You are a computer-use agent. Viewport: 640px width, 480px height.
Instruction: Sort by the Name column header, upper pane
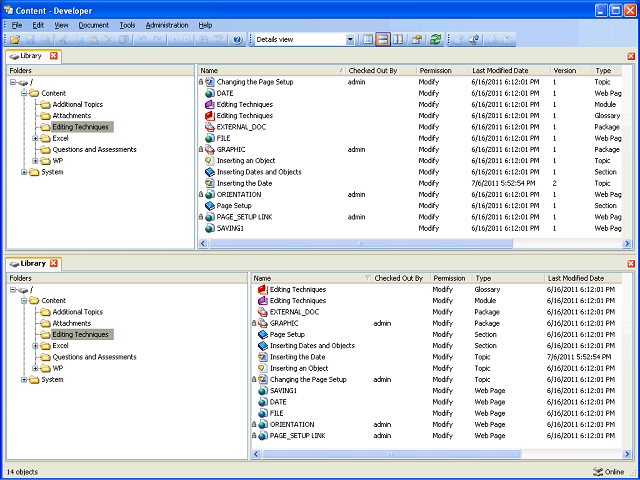[x=271, y=71]
